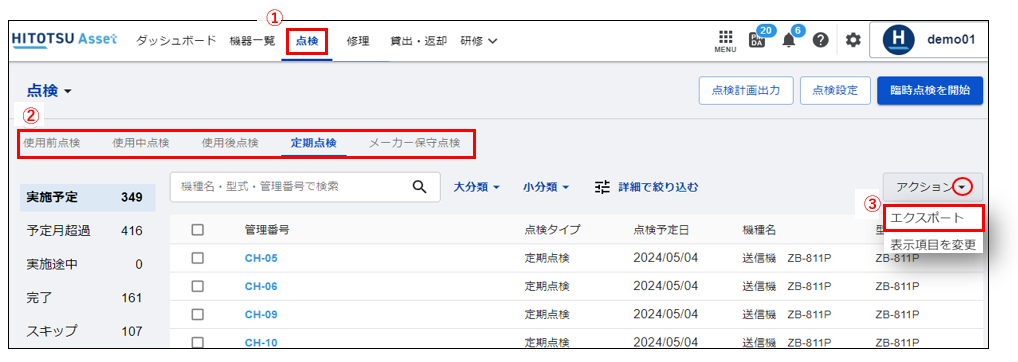The image size is (1018, 362).
Task: Check the checkbox for row CH-09
Action: 199,314
